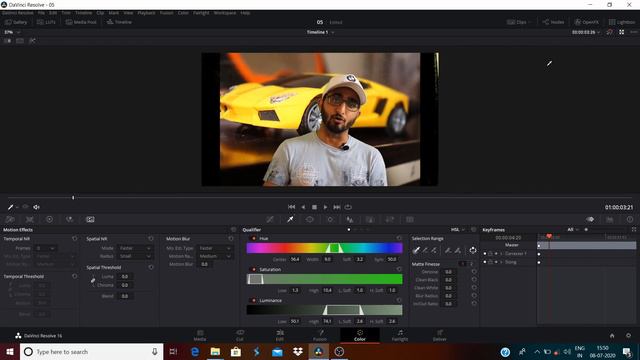Open the Clips panel
The height and width of the screenshot is (360, 640).
coord(518,22)
